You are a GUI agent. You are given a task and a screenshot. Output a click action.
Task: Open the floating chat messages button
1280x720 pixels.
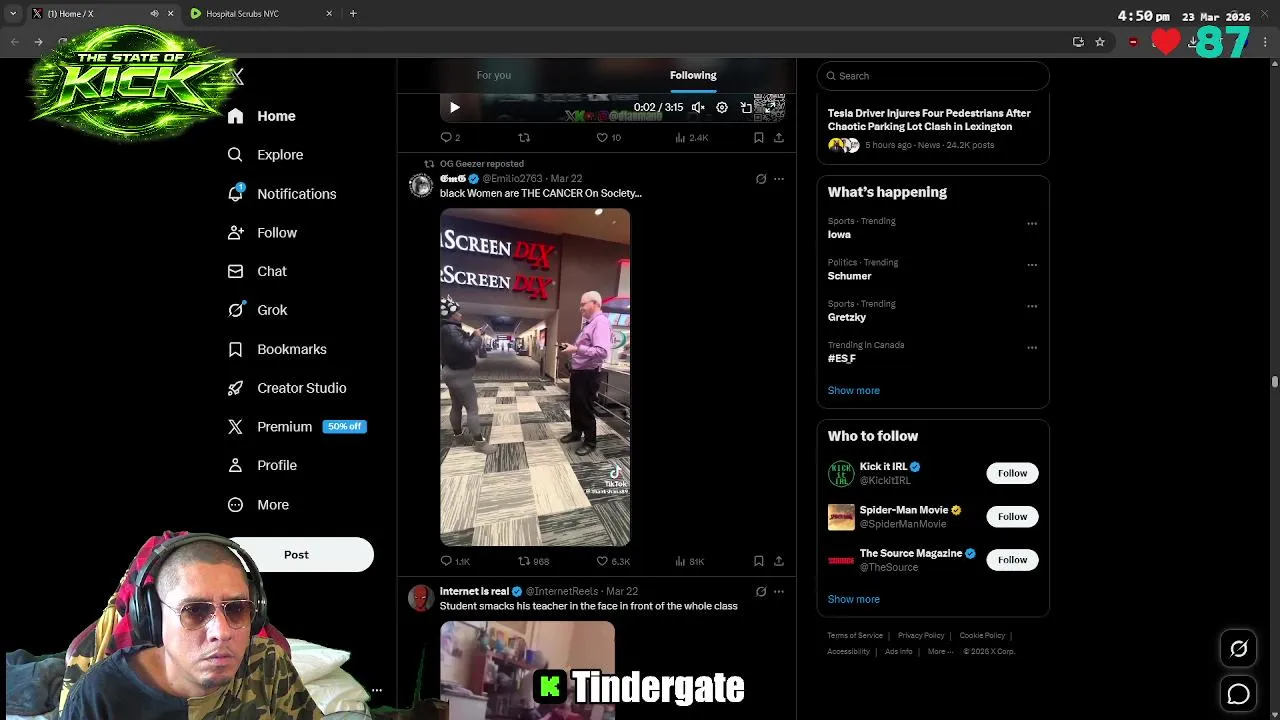coord(1238,694)
